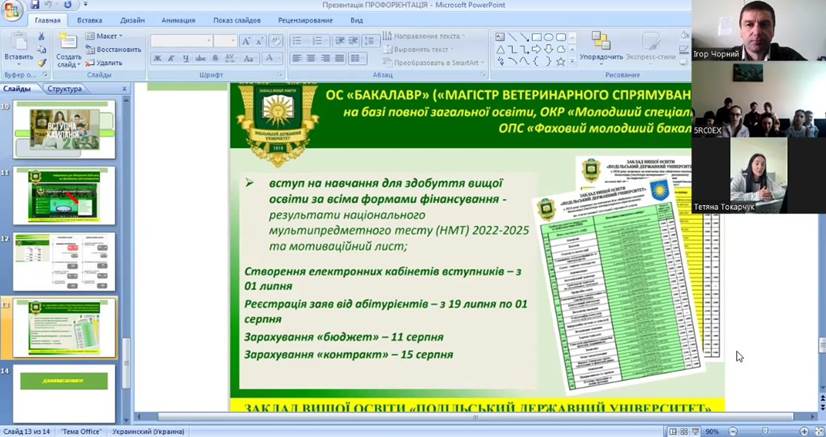Open the font name combo box
826x437 pixels.
[180, 41]
